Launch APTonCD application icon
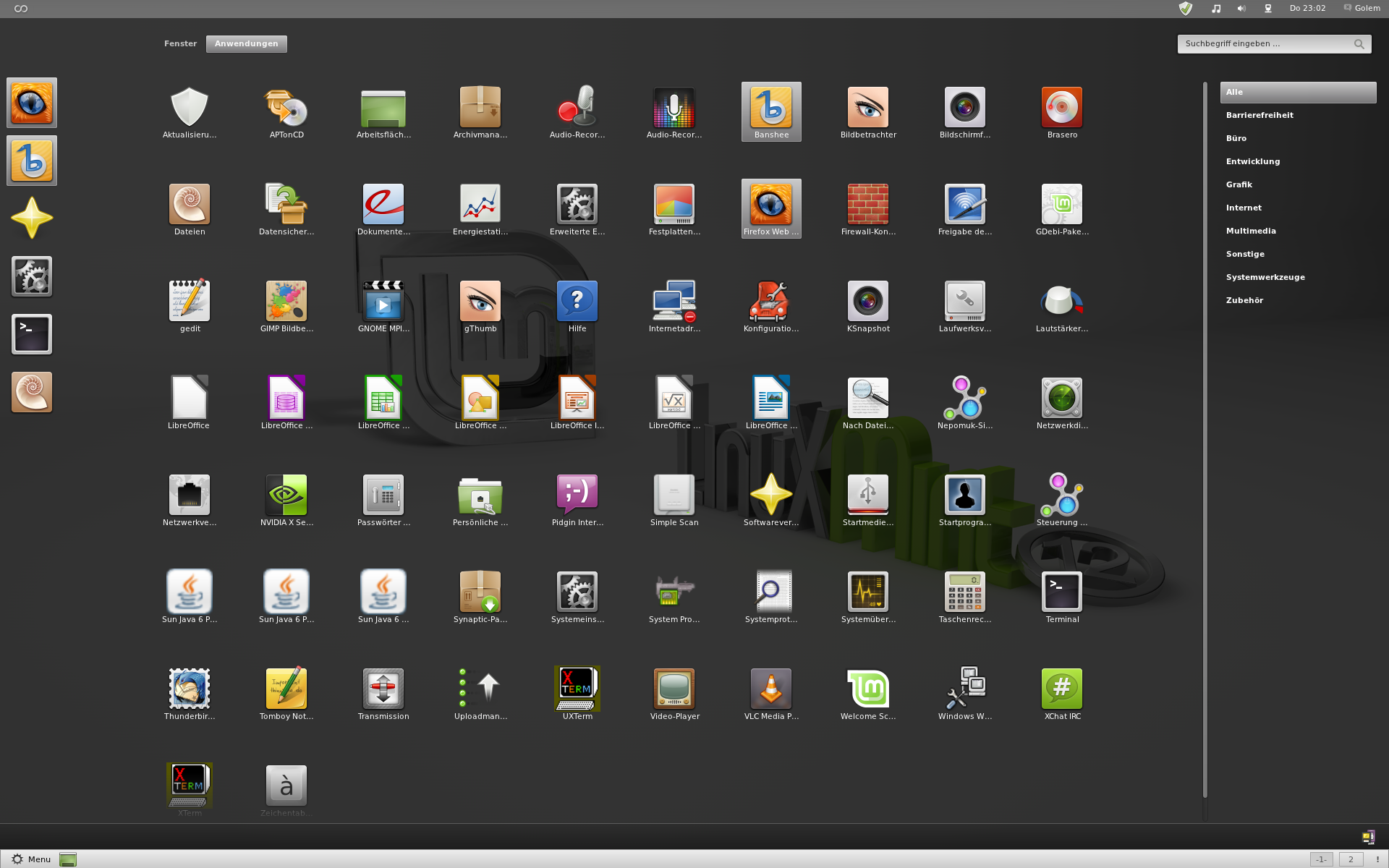This screenshot has width=1389, height=868. 286,114
